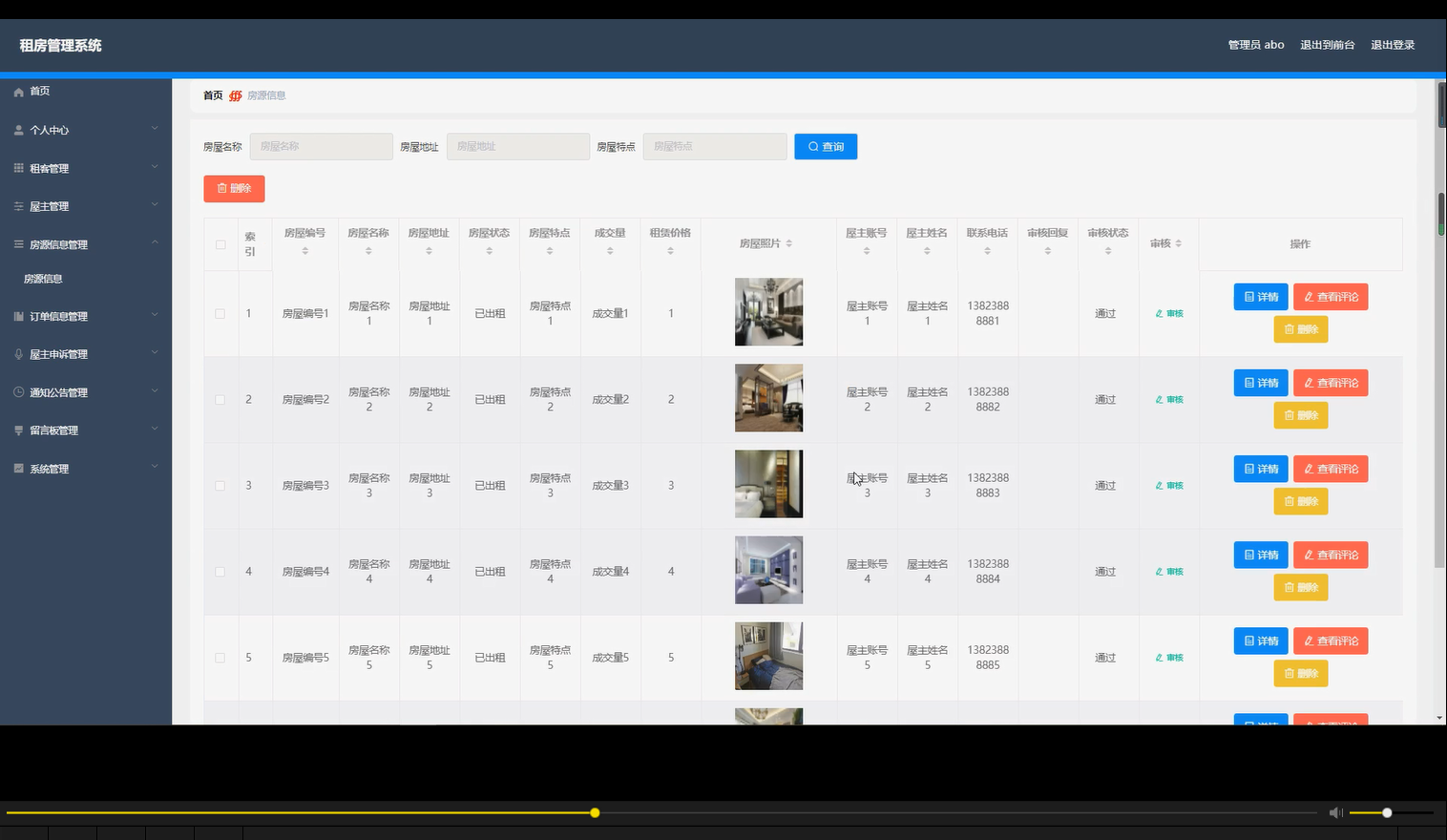Click the speaker volume icon in player bar
This screenshot has width=1447, height=840.
click(1336, 812)
